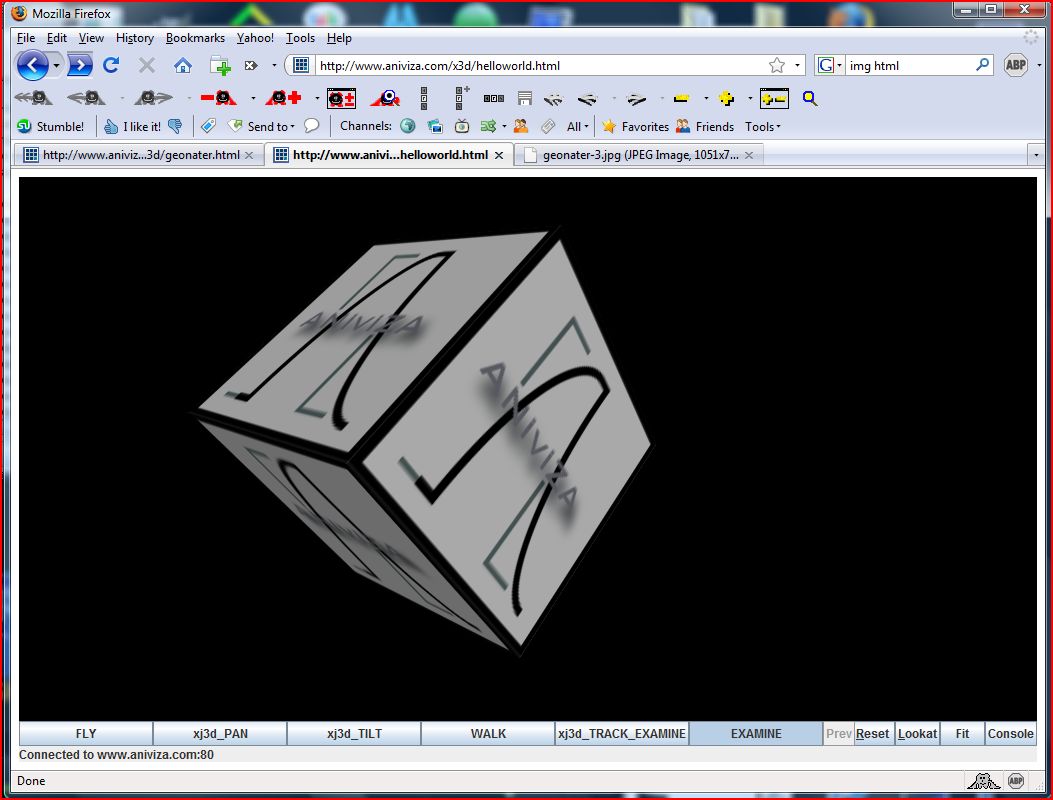1053x800 pixels.
Task: Open the Help menu
Action: 339,38
